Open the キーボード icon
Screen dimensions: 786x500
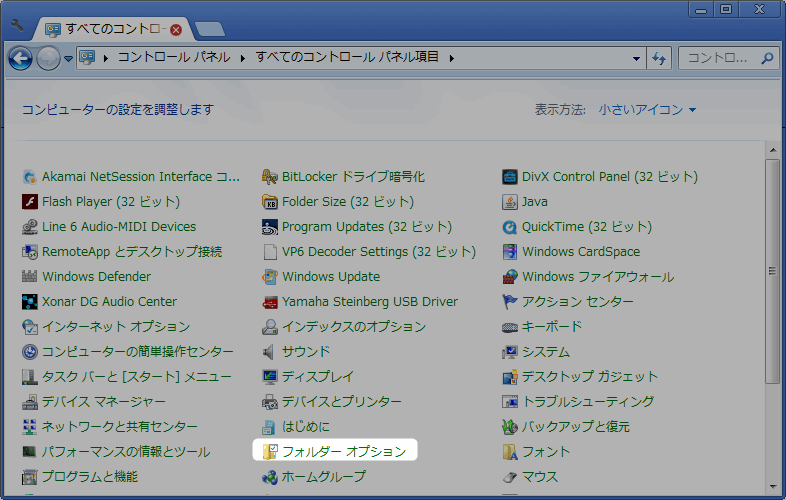tap(510, 327)
